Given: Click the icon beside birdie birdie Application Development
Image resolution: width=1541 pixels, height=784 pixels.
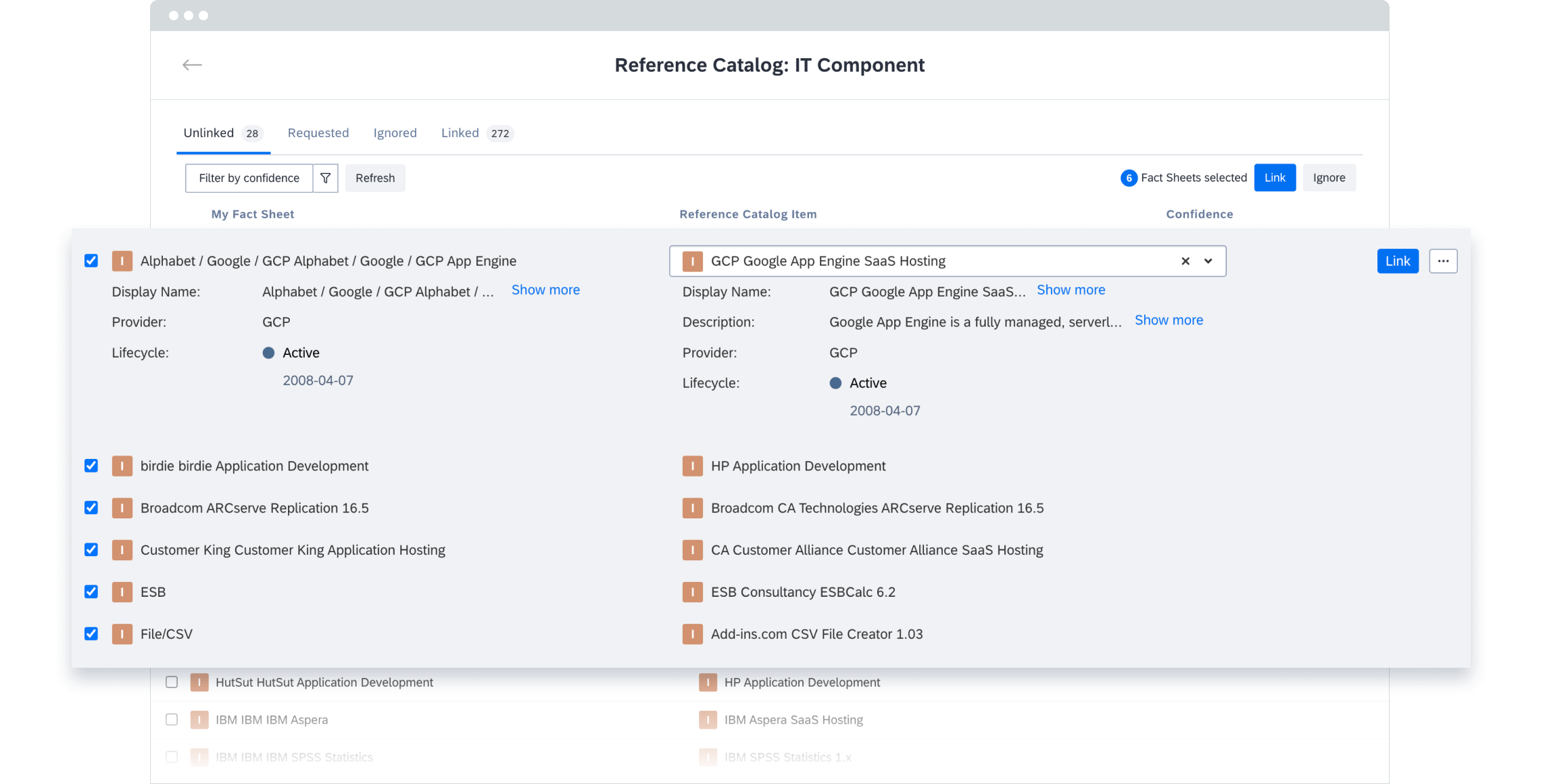Looking at the screenshot, I should click(122, 466).
